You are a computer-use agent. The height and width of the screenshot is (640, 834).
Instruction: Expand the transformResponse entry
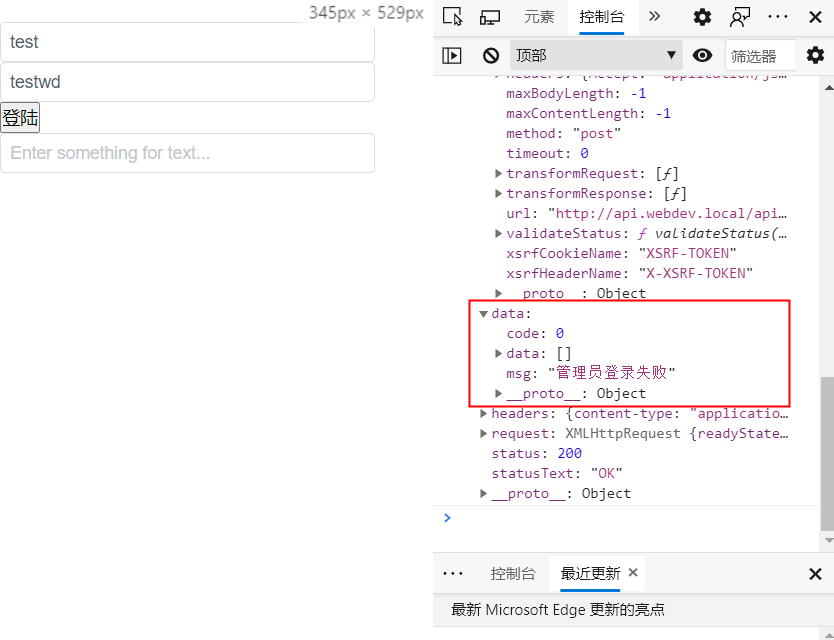(x=498, y=193)
